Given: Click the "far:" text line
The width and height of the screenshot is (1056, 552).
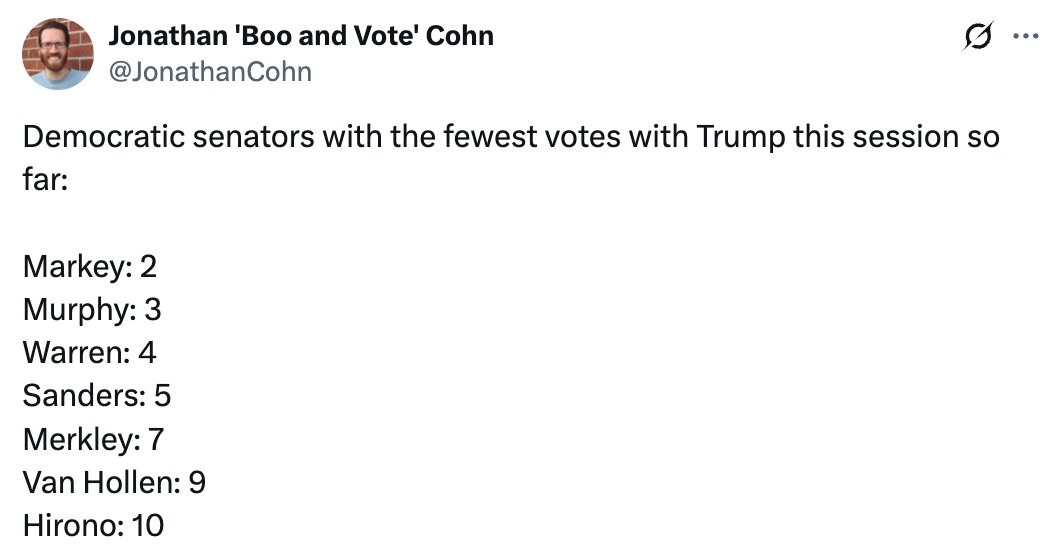Looking at the screenshot, I should click(x=44, y=181).
